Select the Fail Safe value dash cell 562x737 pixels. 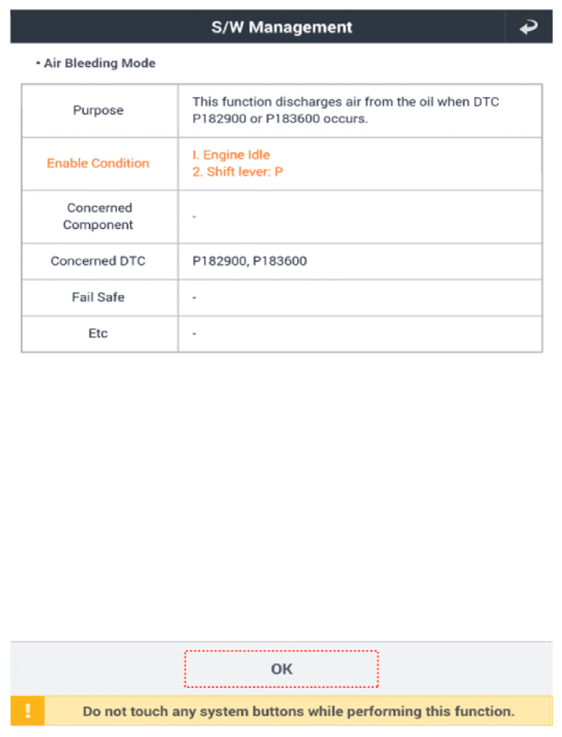(x=360, y=297)
